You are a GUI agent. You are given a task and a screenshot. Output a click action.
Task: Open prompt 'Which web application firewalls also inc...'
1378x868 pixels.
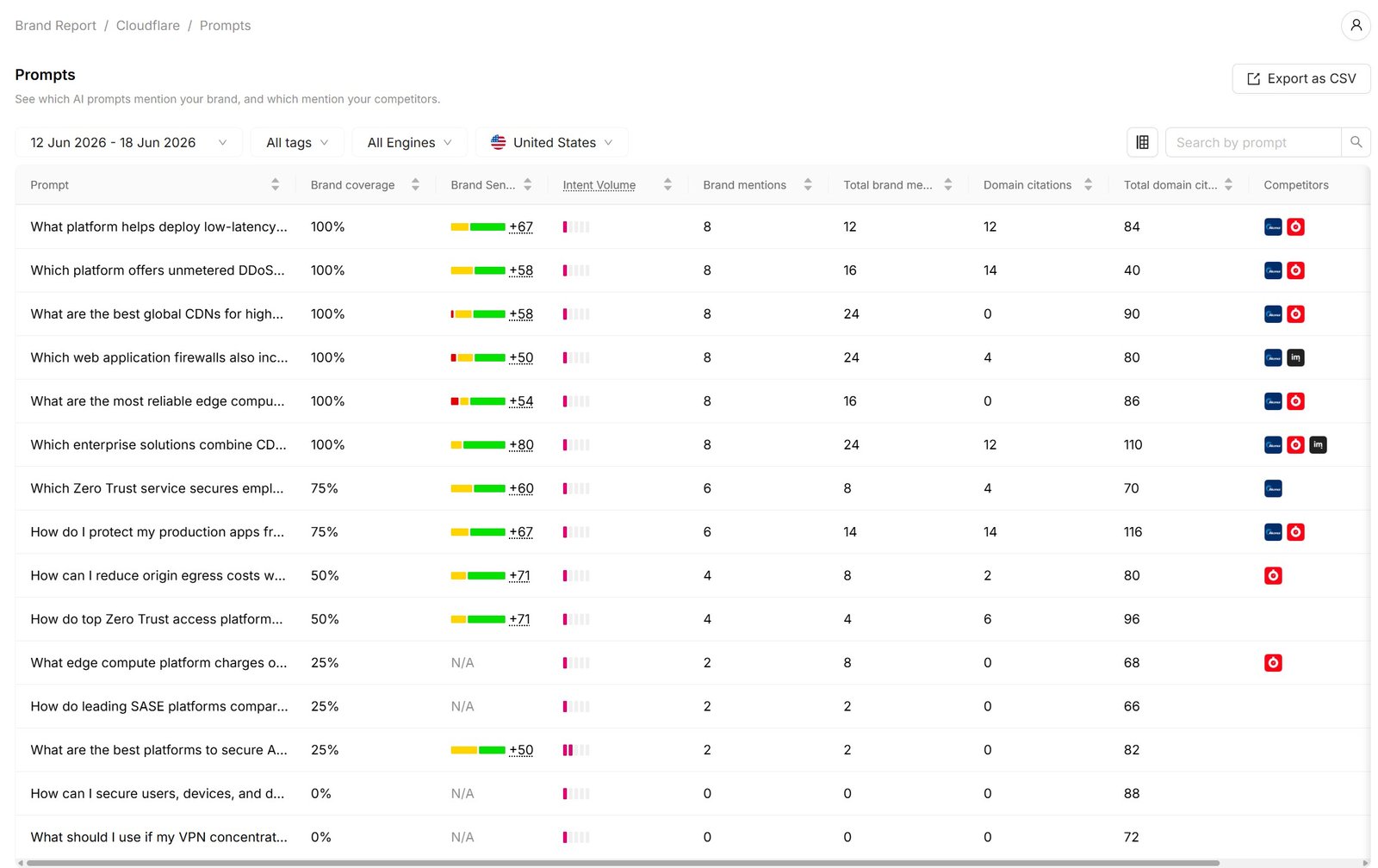[x=159, y=357]
